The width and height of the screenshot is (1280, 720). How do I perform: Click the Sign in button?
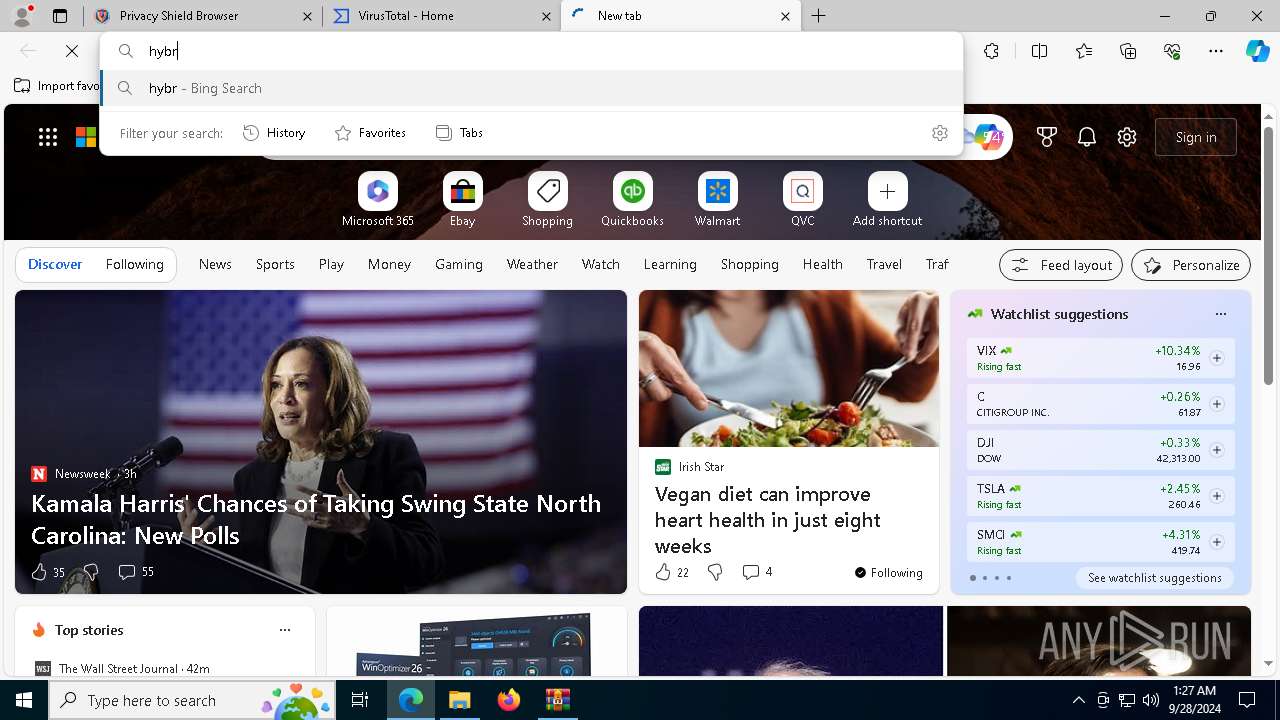[x=1196, y=137]
